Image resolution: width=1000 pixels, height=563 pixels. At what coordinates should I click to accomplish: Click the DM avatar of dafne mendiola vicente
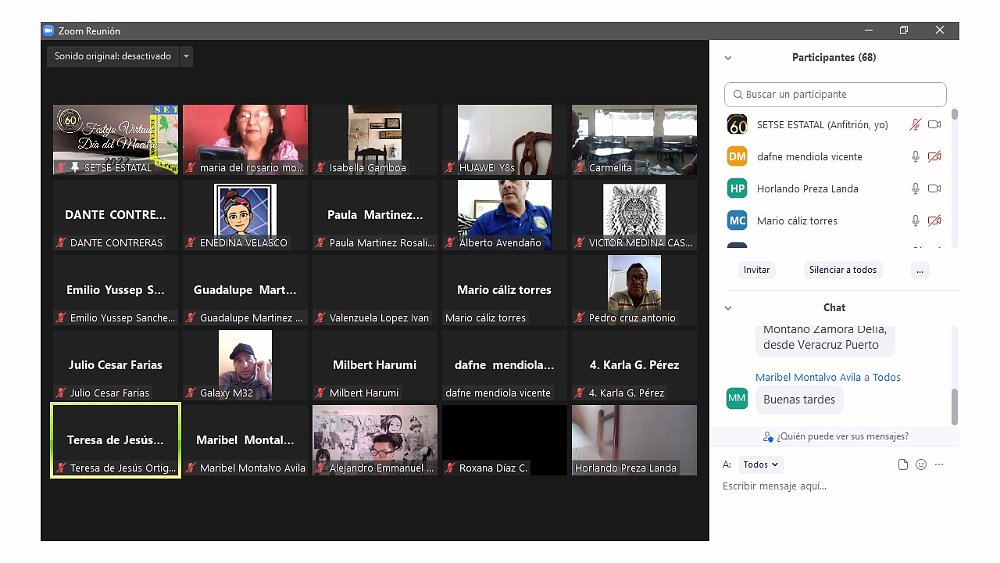737,157
